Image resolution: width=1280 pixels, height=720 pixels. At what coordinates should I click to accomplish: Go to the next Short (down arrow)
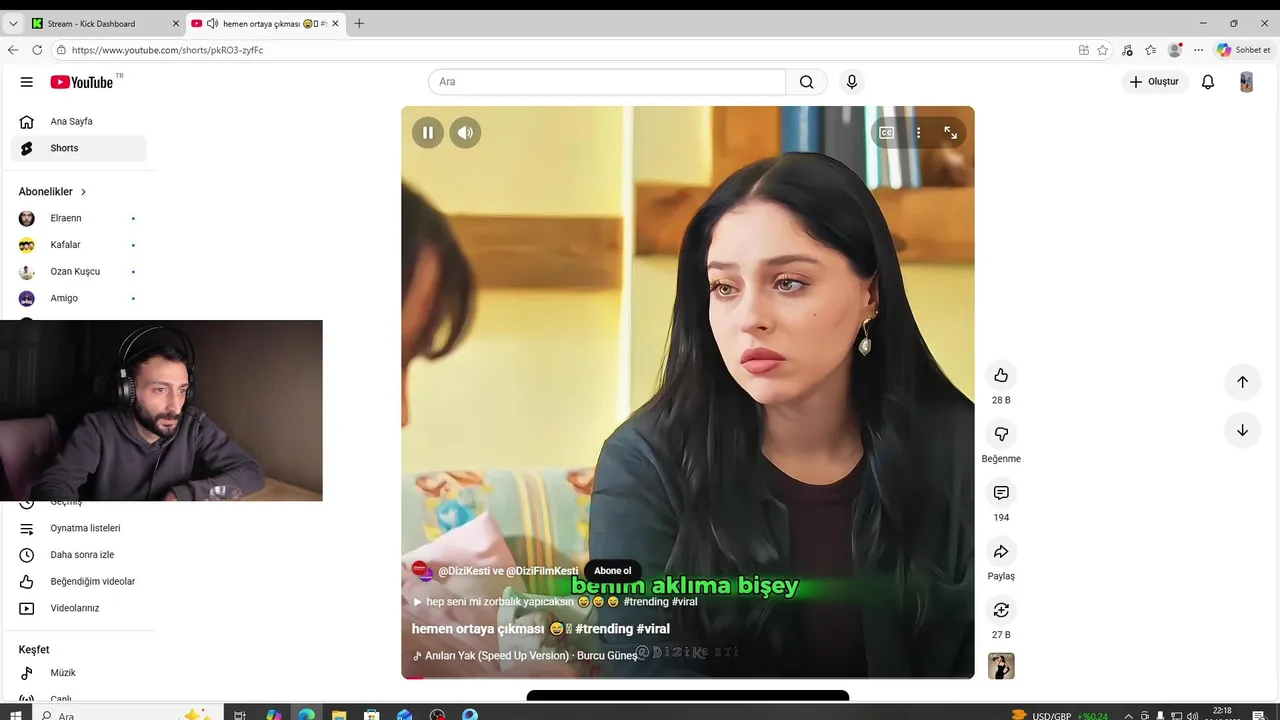(1242, 430)
